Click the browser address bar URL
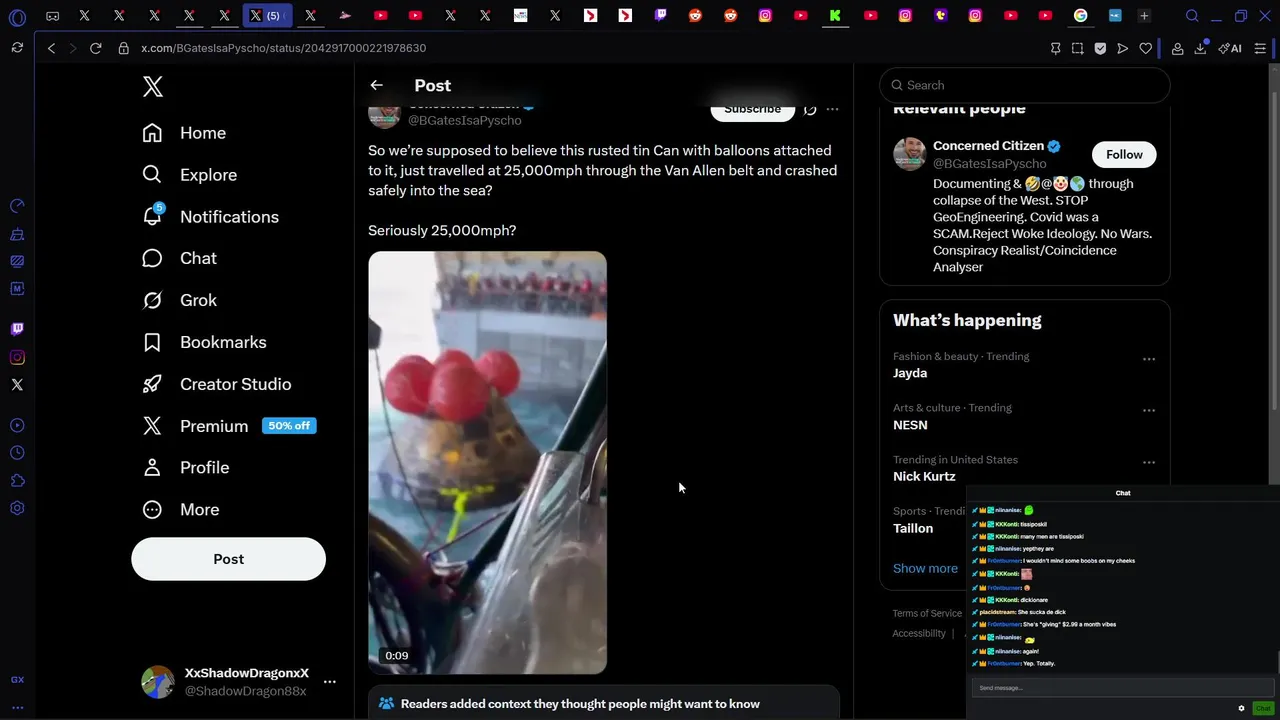This screenshot has height=720, width=1280. 283,48
